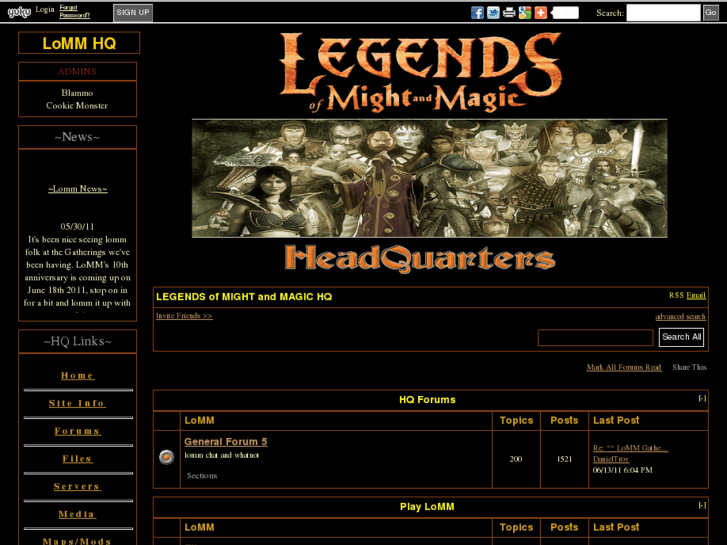Click LEGENDS of MIGHT and MAGIC HQ title
727x545 pixels.
244,297
